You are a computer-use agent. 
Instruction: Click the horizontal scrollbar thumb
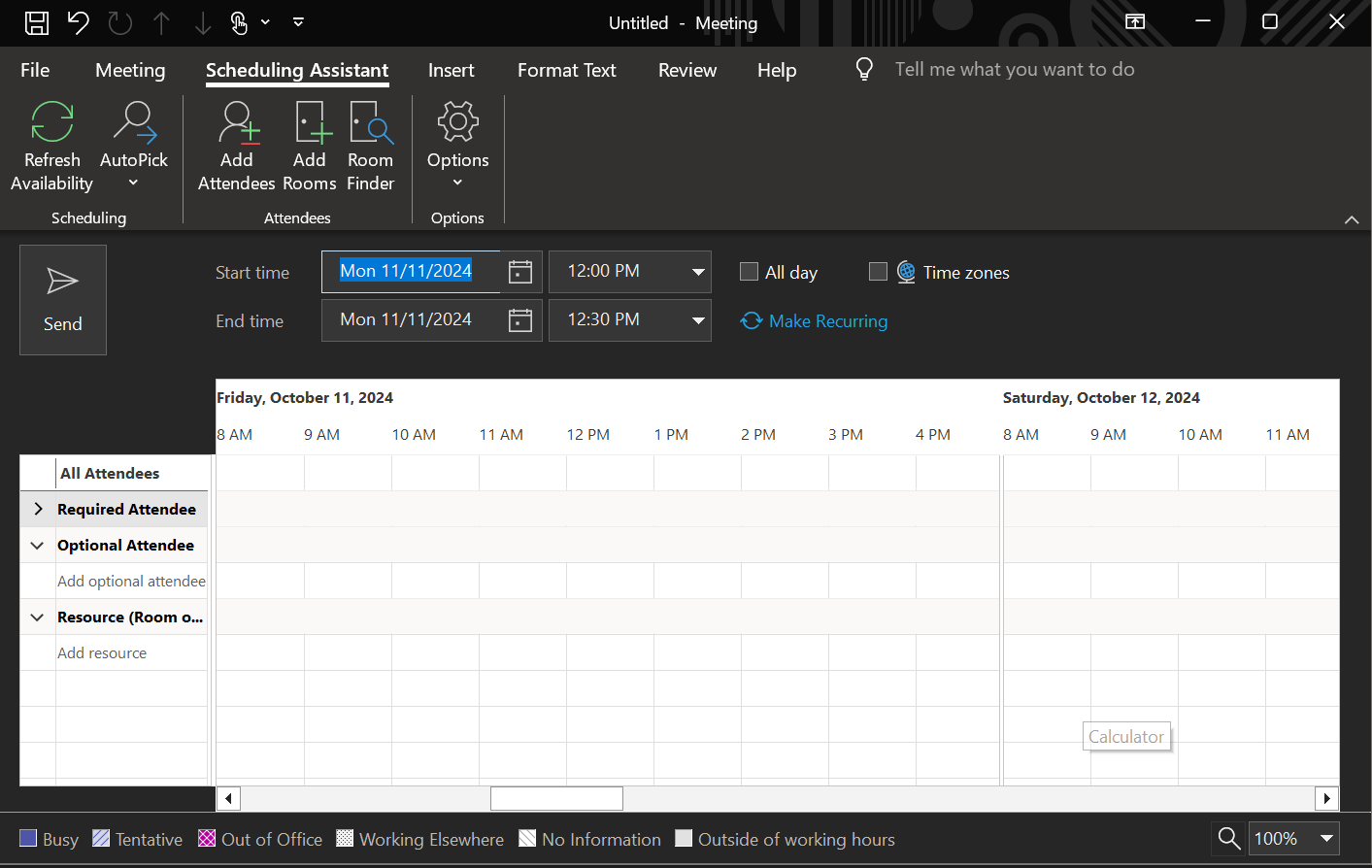[556, 798]
